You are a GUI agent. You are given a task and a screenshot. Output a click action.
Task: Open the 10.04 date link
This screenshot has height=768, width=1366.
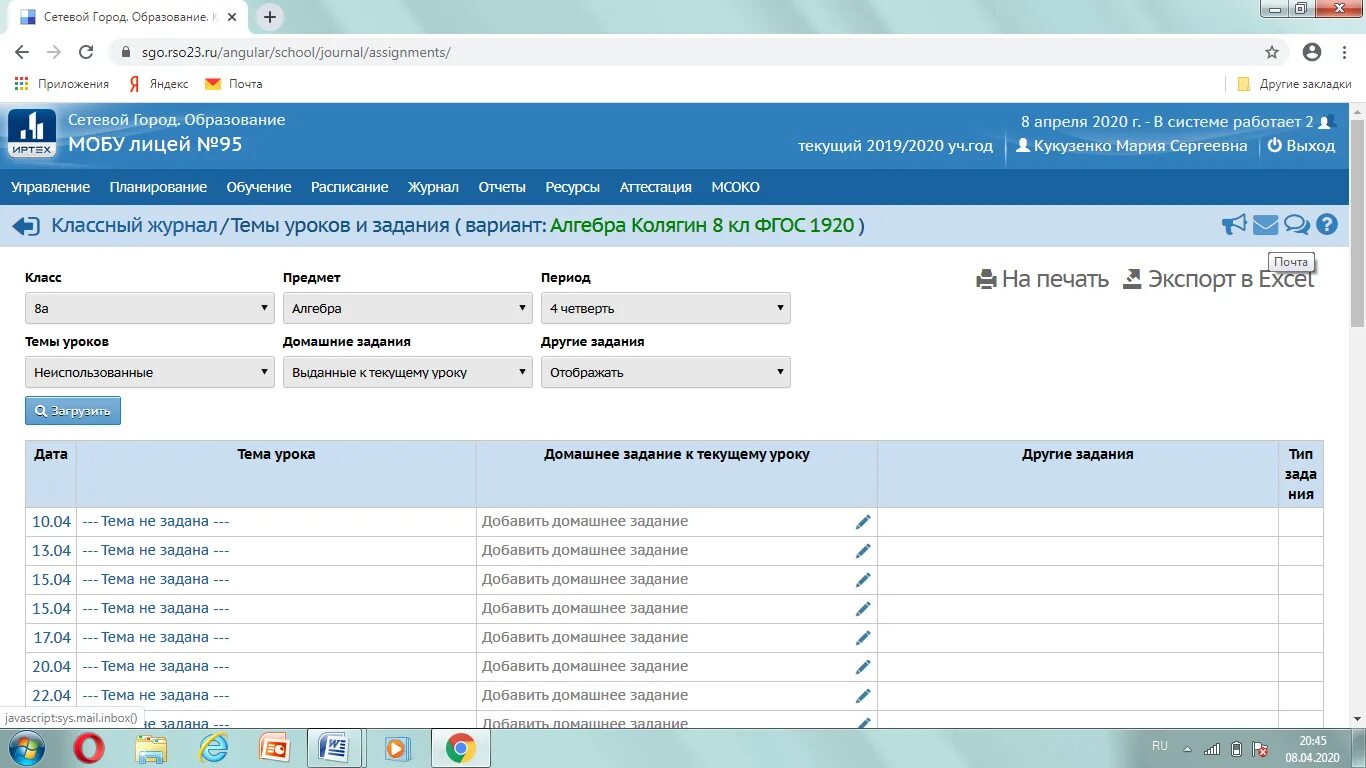point(51,521)
